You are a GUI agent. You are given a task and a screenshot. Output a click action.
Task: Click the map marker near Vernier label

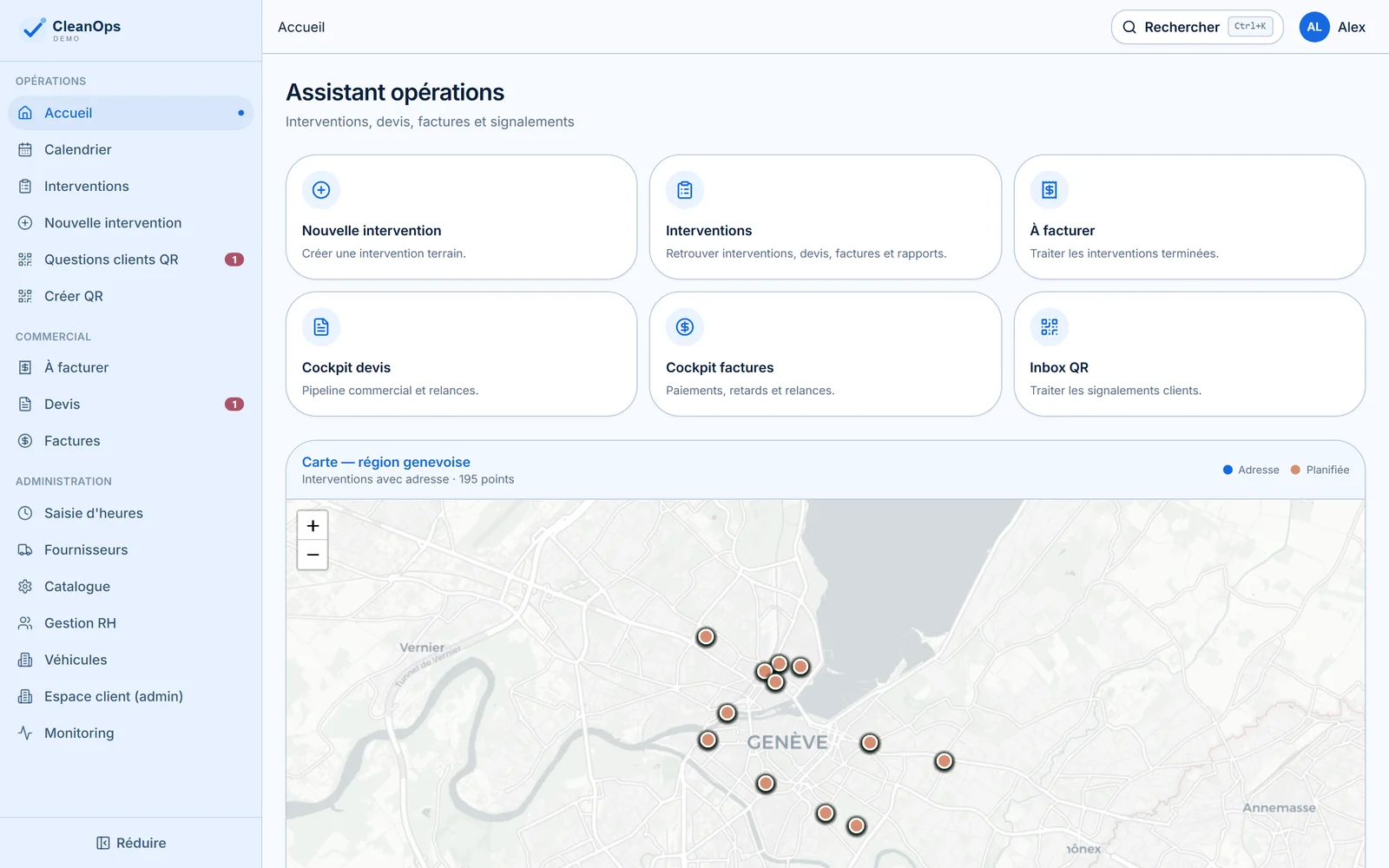click(706, 637)
